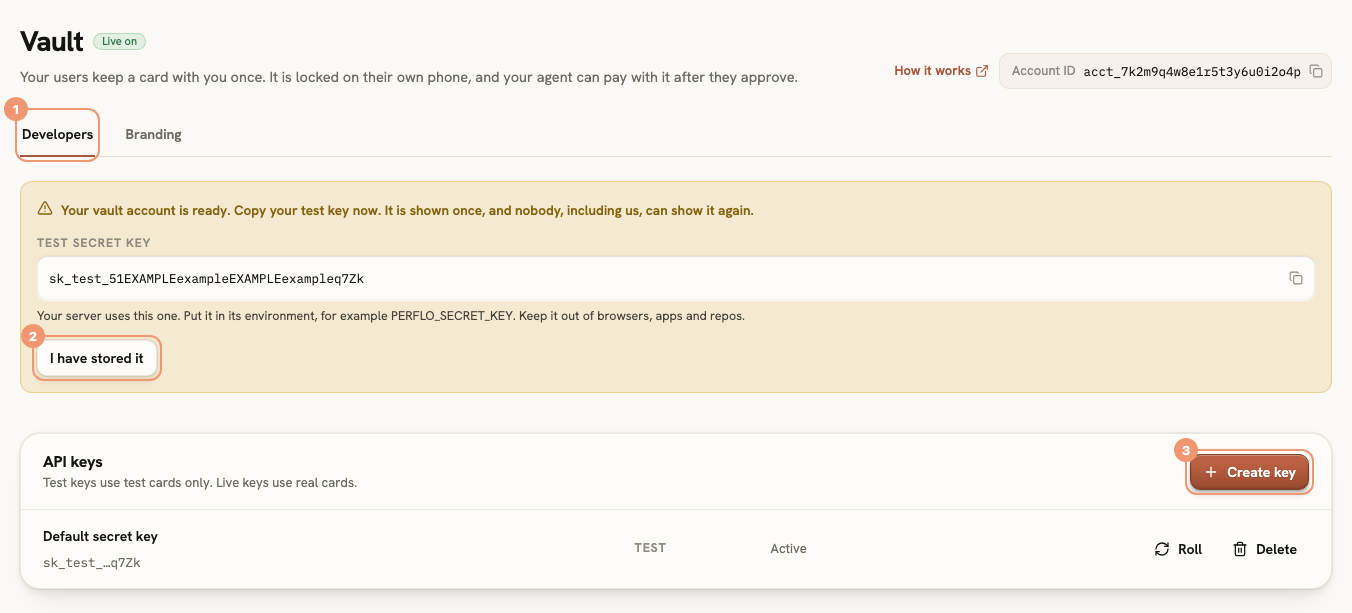1352x613 pixels.
Task: Click the Live on status badge
Action: click(x=120, y=41)
